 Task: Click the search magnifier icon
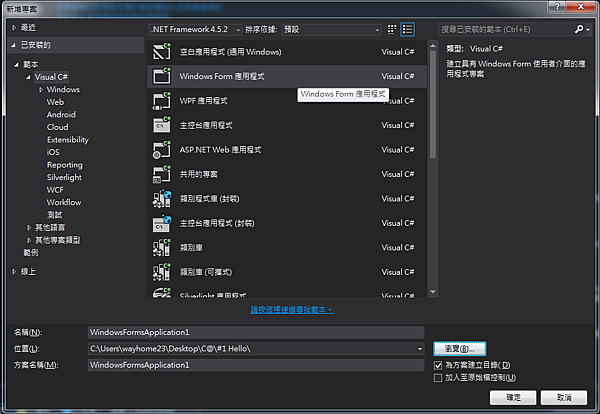pyautogui.click(x=579, y=29)
